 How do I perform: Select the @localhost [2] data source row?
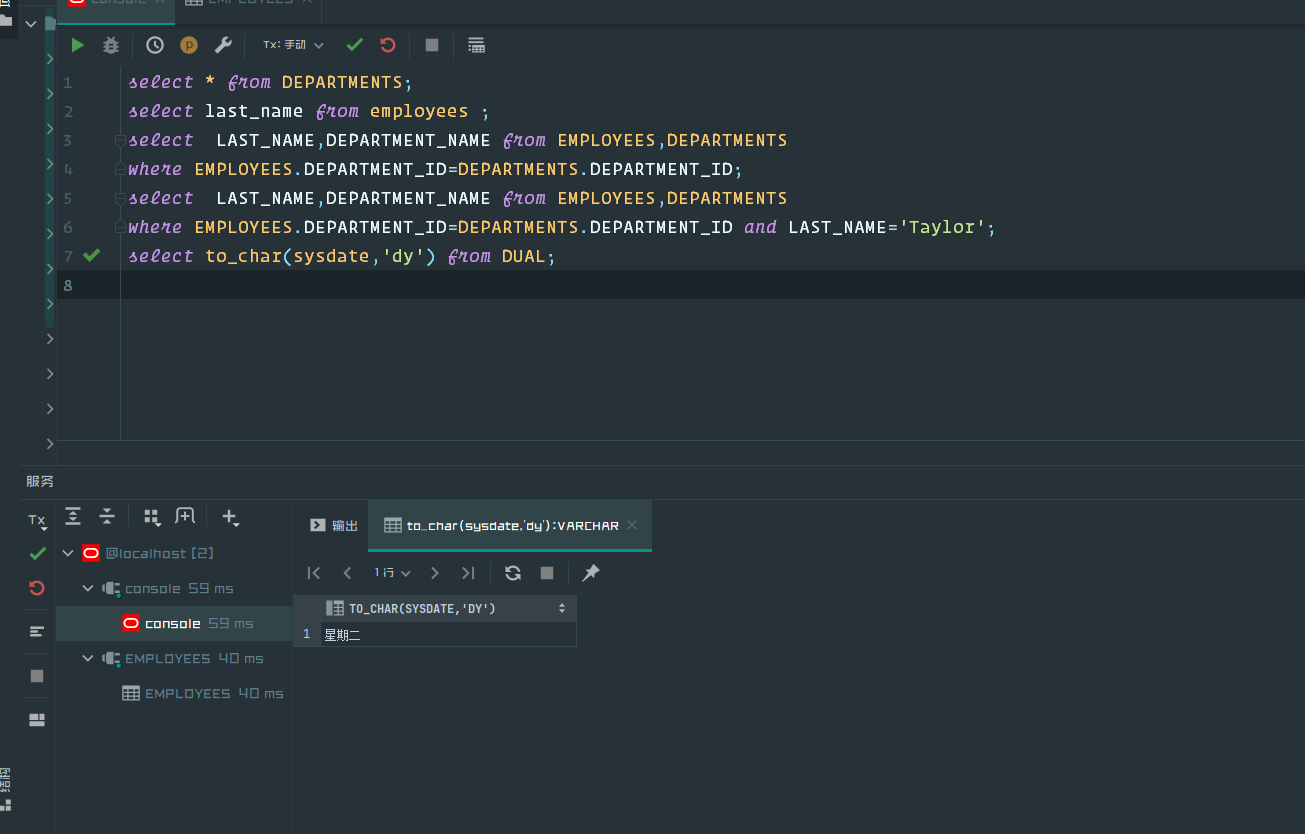click(x=174, y=553)
